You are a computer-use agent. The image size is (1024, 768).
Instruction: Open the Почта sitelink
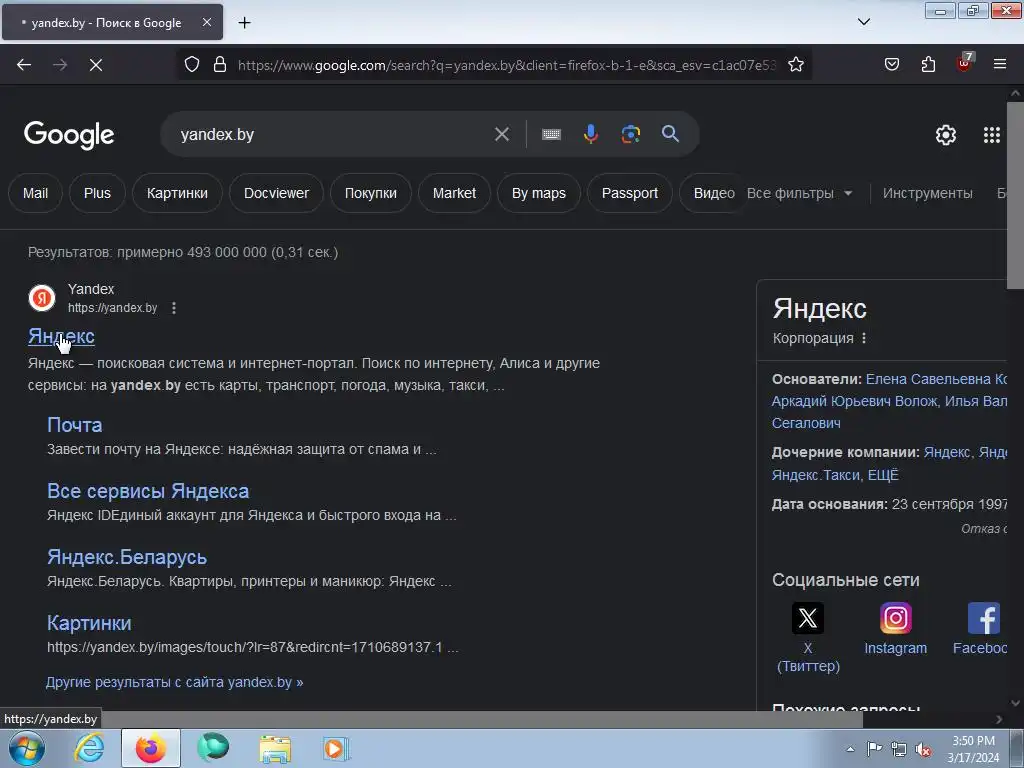[74, 425]
